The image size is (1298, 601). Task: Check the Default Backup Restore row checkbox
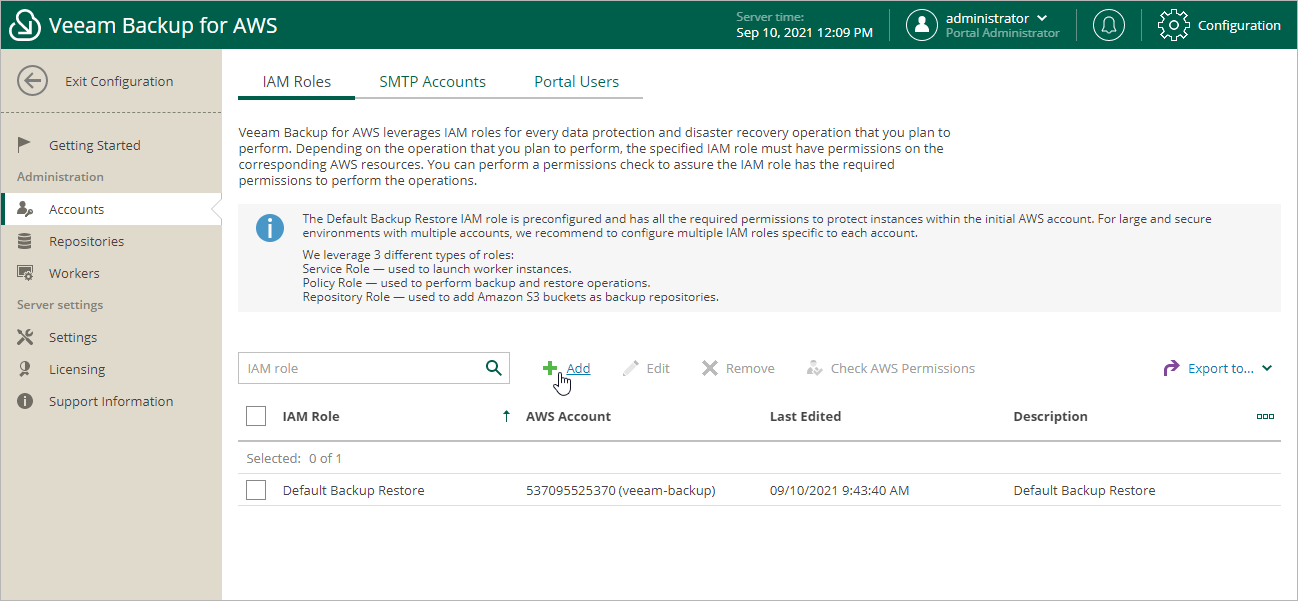tap(256, 490)
